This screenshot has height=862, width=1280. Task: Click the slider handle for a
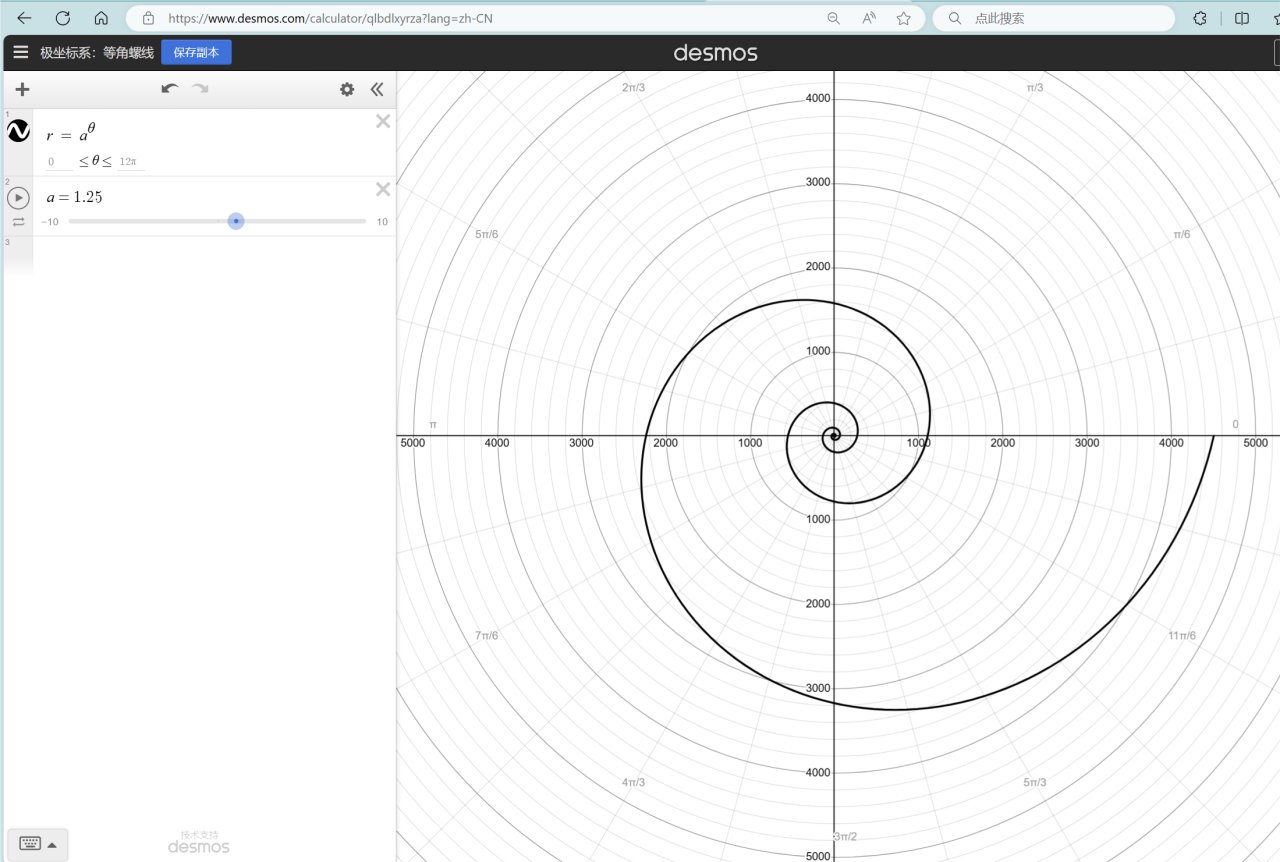[x=236, y=221]
